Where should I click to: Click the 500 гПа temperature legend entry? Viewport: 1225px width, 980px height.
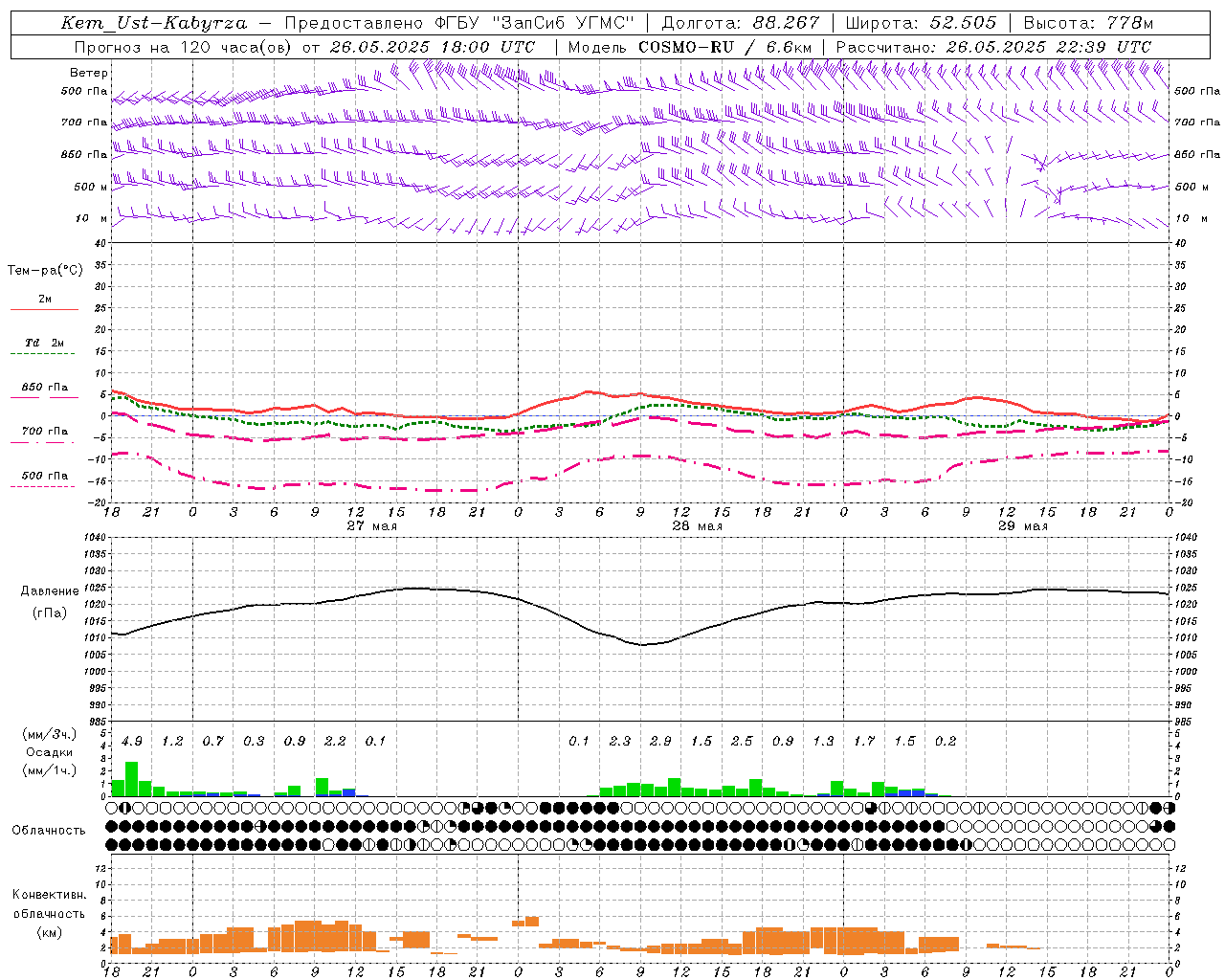[45, 476]
